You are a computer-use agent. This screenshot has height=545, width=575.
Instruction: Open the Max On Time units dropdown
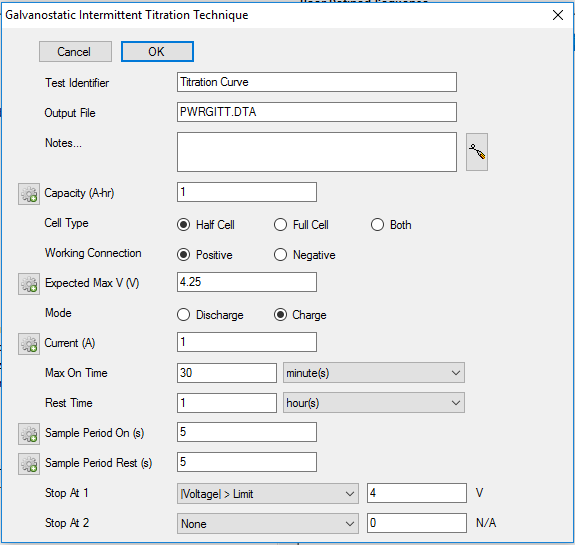click(374, 373)
